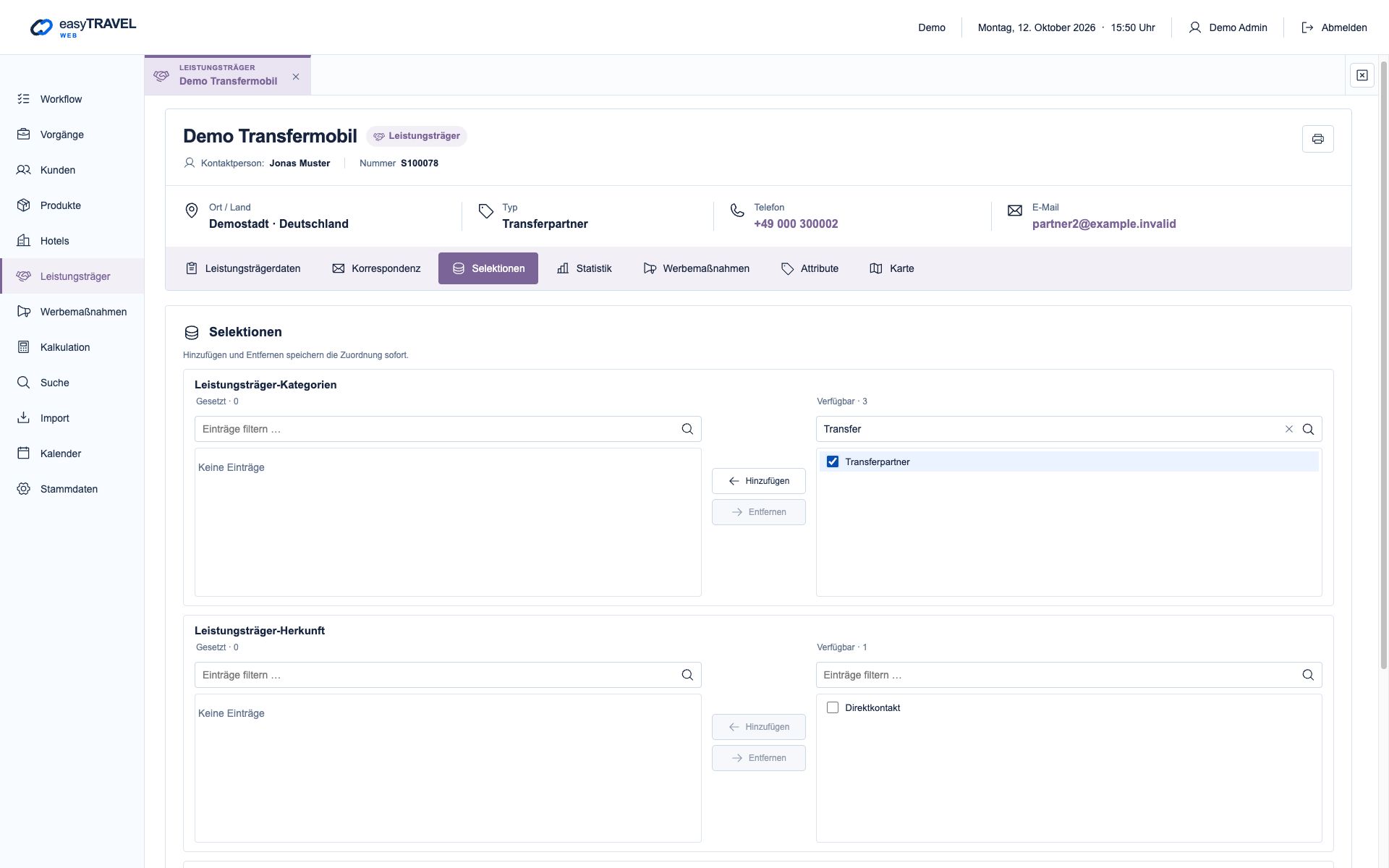This screenshot has width=1389, height=868.
Task: Switch to Leistungsträgerdaten tab
Action: [x=243, y=268]
